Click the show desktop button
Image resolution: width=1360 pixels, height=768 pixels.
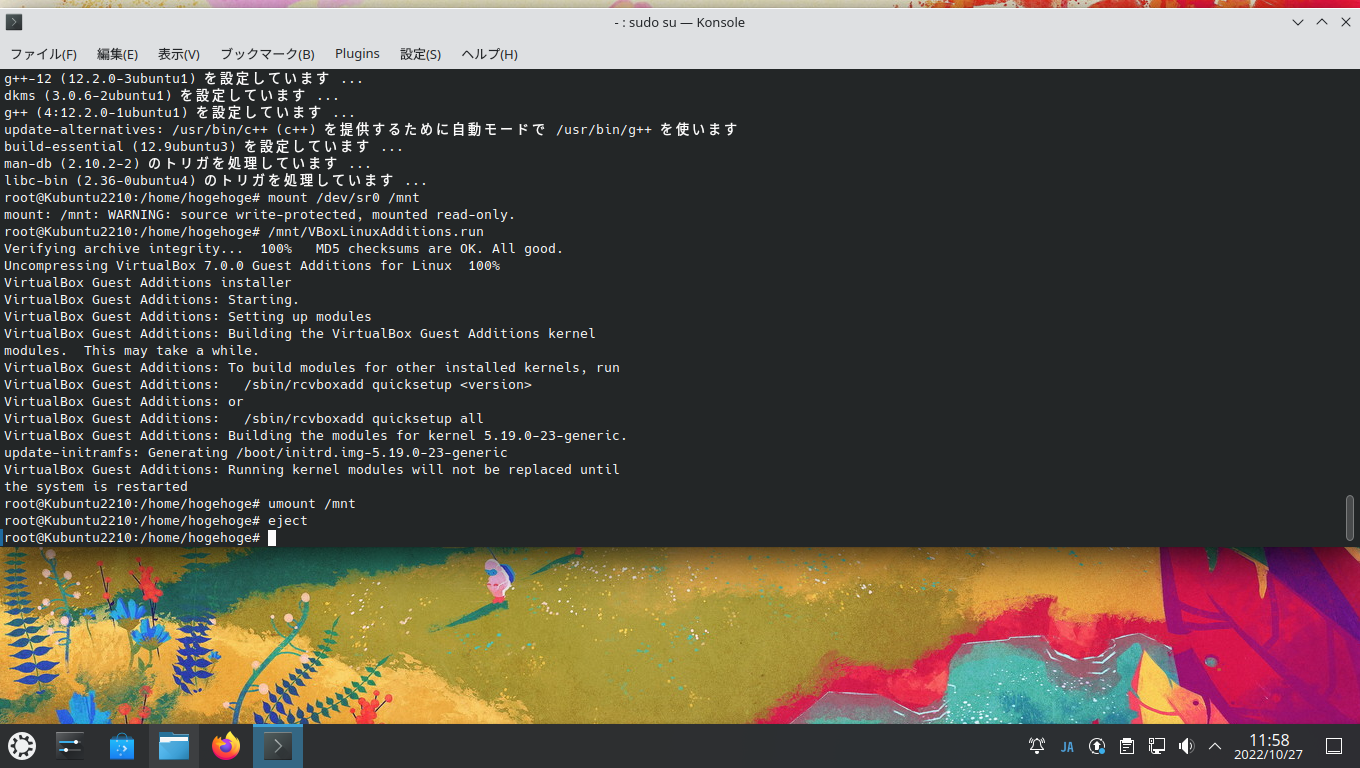pyautogui.click(x=1333, y=746)
